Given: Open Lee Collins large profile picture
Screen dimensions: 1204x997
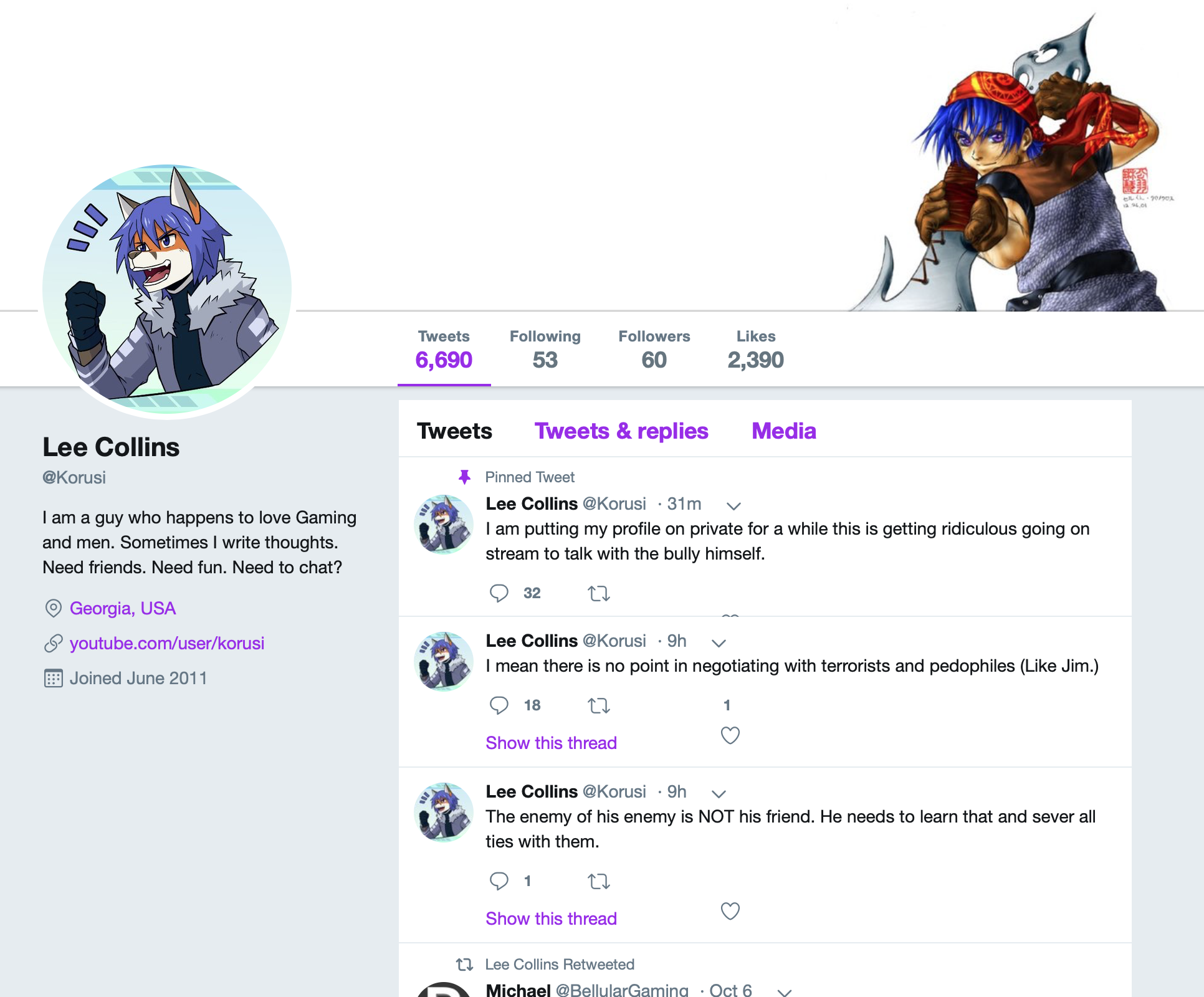Looking at the screenshot, I should click(x=167, y=289).
